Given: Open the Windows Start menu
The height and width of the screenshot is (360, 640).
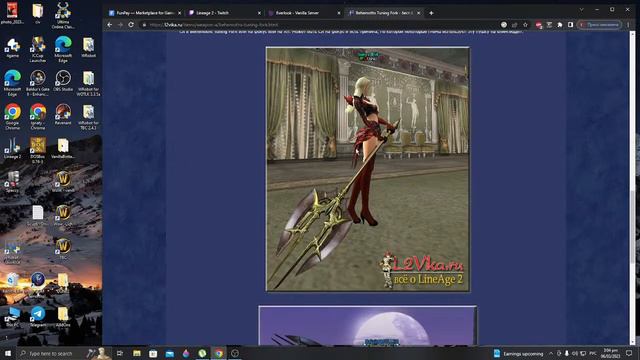Looking at the screenshot, I should tap(8, 353).
